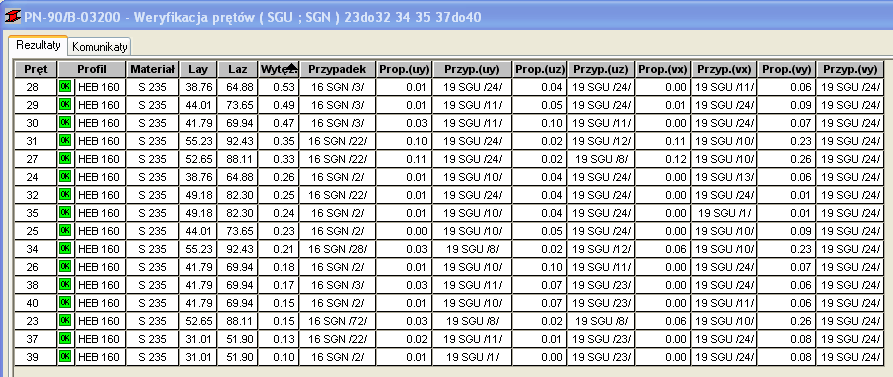Click green OK icon for bar 30
The height and width of the screenshot is (377, 893).
65,122
